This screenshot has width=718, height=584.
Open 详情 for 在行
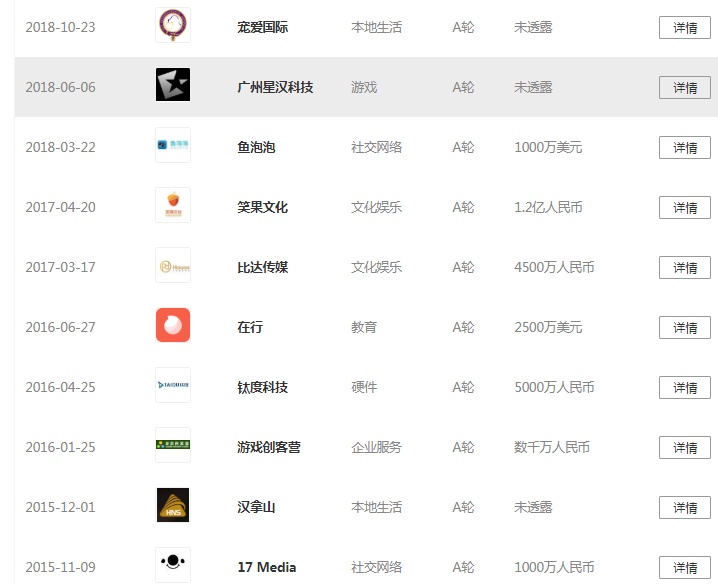[685, 327]
